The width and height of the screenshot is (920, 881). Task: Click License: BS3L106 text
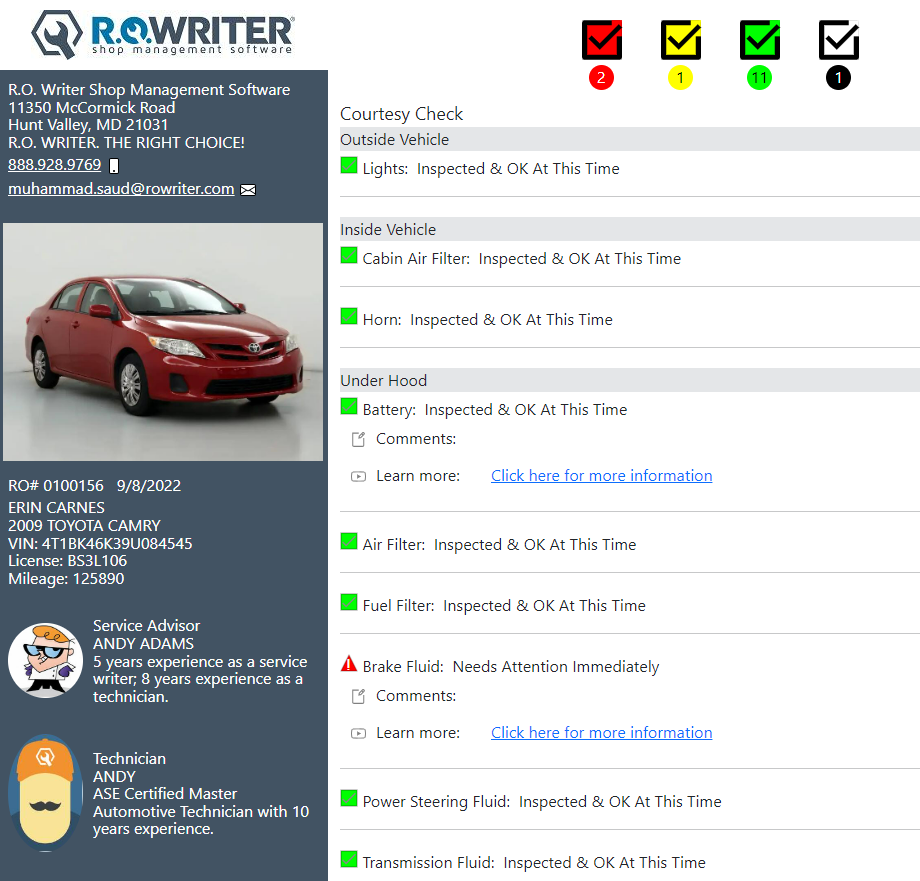(x=67, y=561)
